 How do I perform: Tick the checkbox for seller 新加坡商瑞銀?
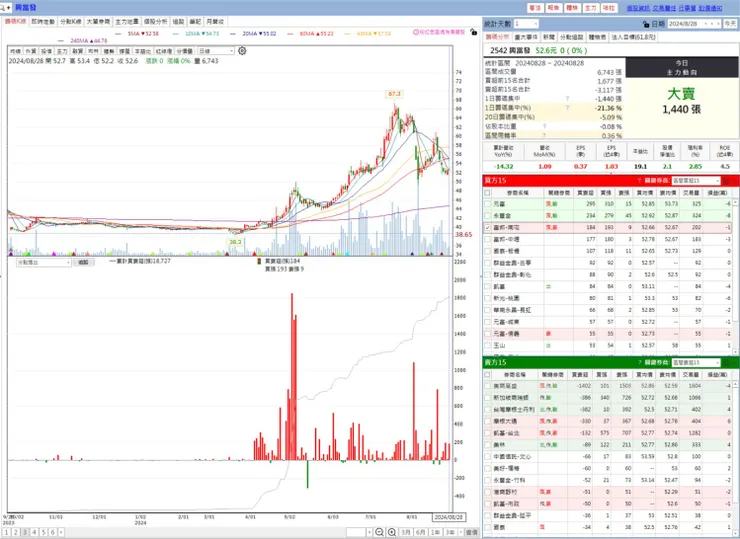click(488, 397)
